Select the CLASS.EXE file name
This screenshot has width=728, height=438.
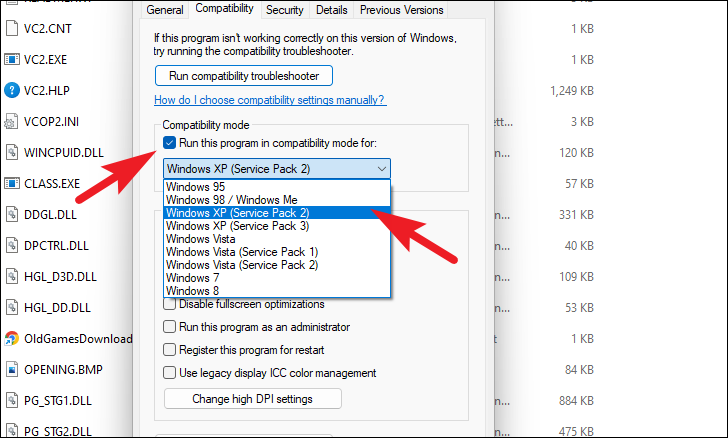(x=52, y=184)
